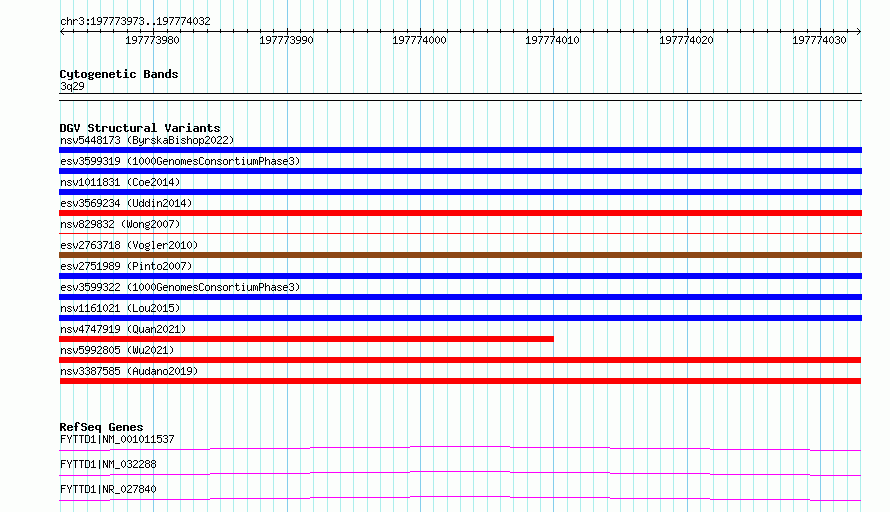Screen dimensions: 890x512
Task: Click the right arrow end of ruler
Action: (x=859, y=32)
